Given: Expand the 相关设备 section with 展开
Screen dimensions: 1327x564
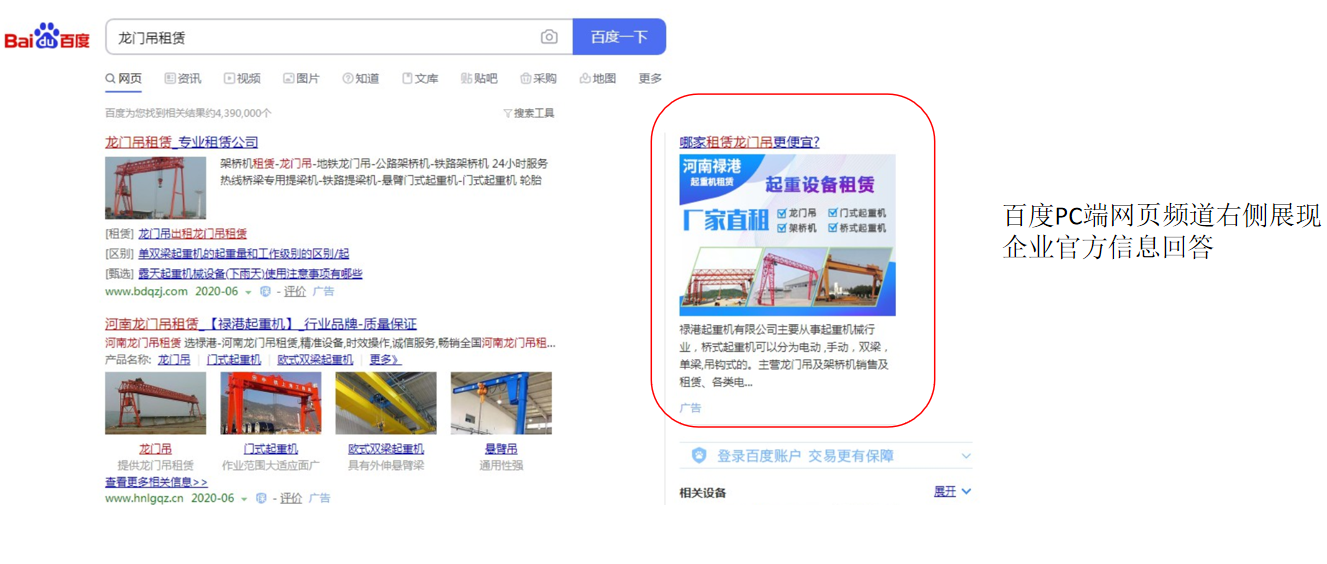Looking at the screenshot, I should (952, 491).
